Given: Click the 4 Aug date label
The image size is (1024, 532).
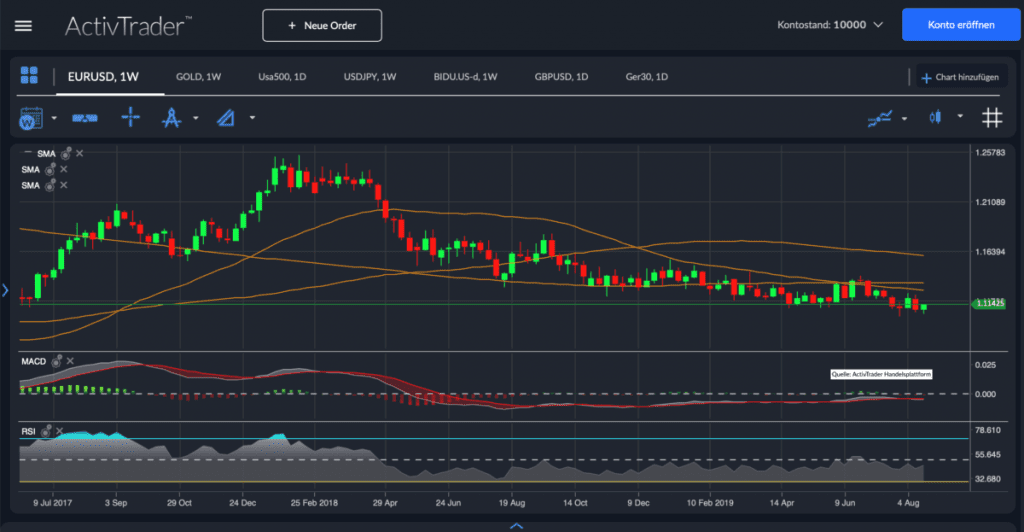Looking at the screenshot, I should [908, 503].
